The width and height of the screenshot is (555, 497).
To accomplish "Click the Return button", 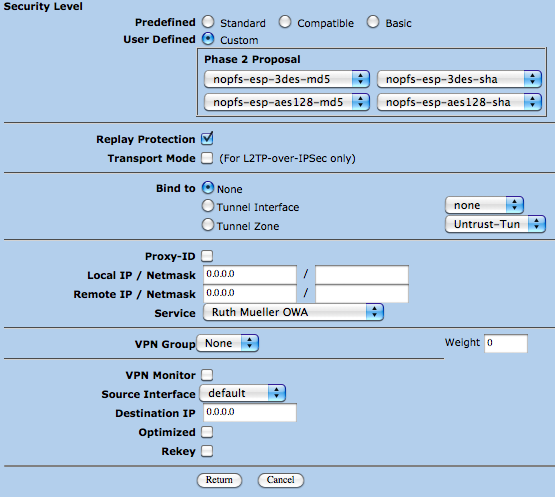I will pyautogui.click(x=219, y=480).
